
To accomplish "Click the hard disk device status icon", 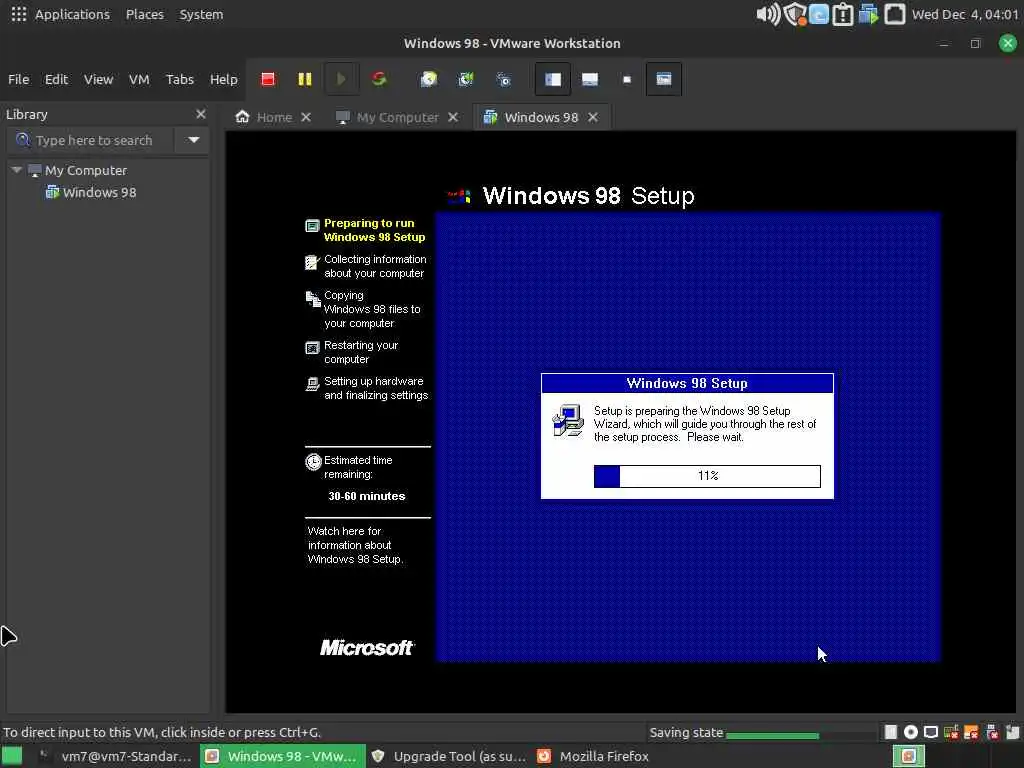I will [x=890, y=732].
